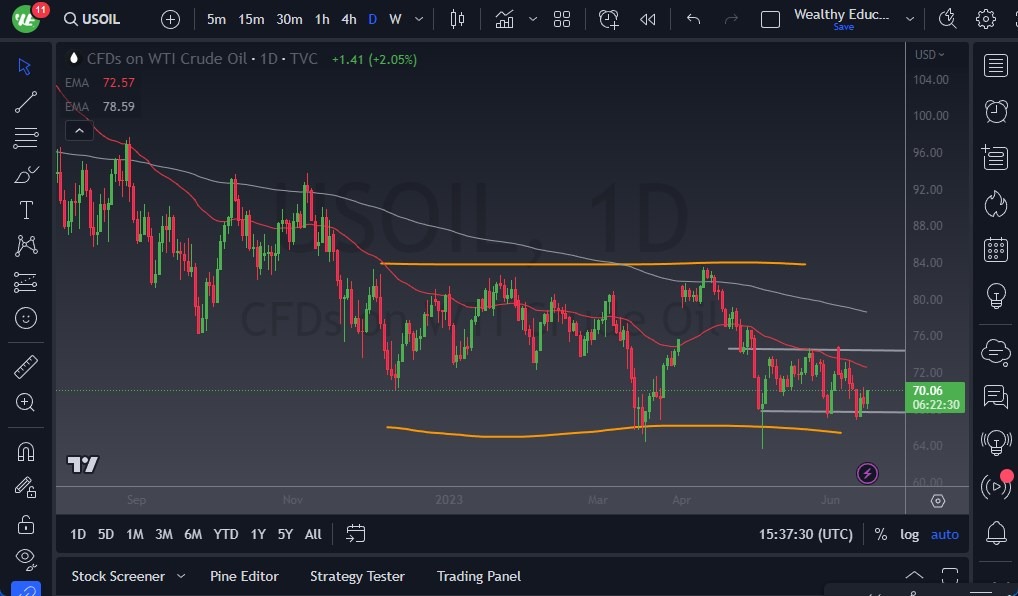Open the hotlists flame panel

[x=995, y=204]
